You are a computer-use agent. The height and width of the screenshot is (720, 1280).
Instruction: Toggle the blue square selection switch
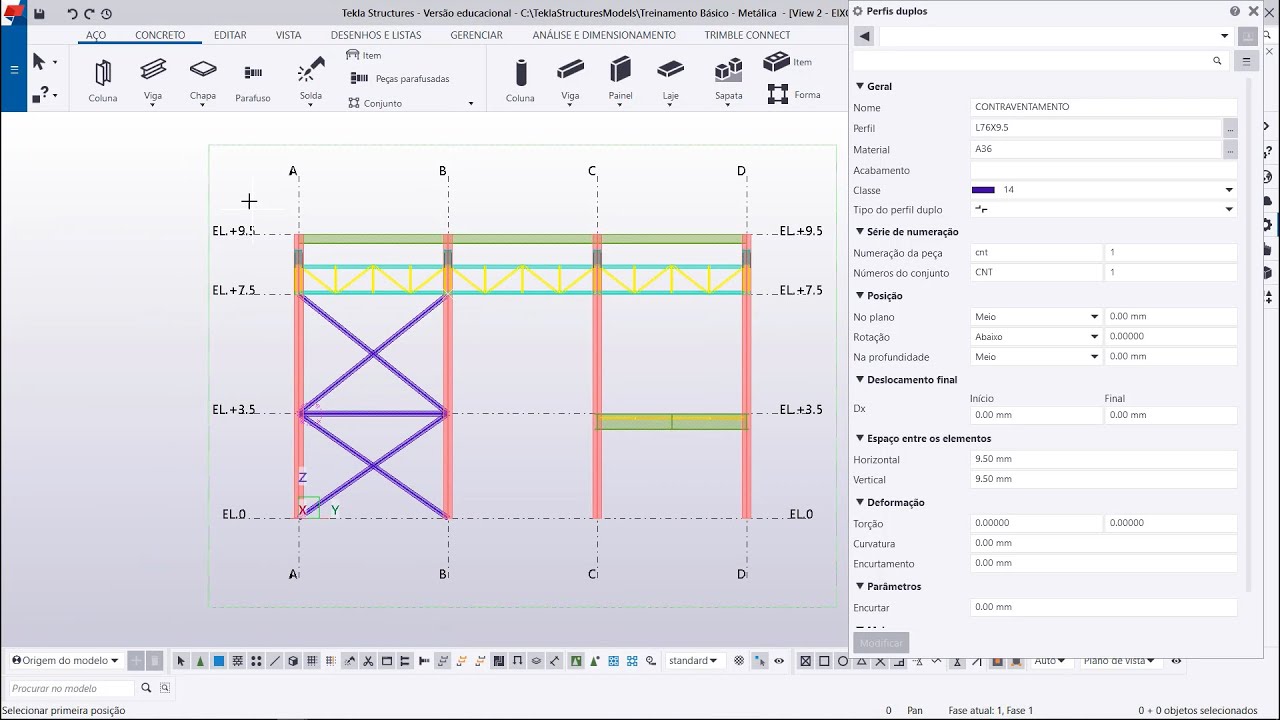click(218, 661)
